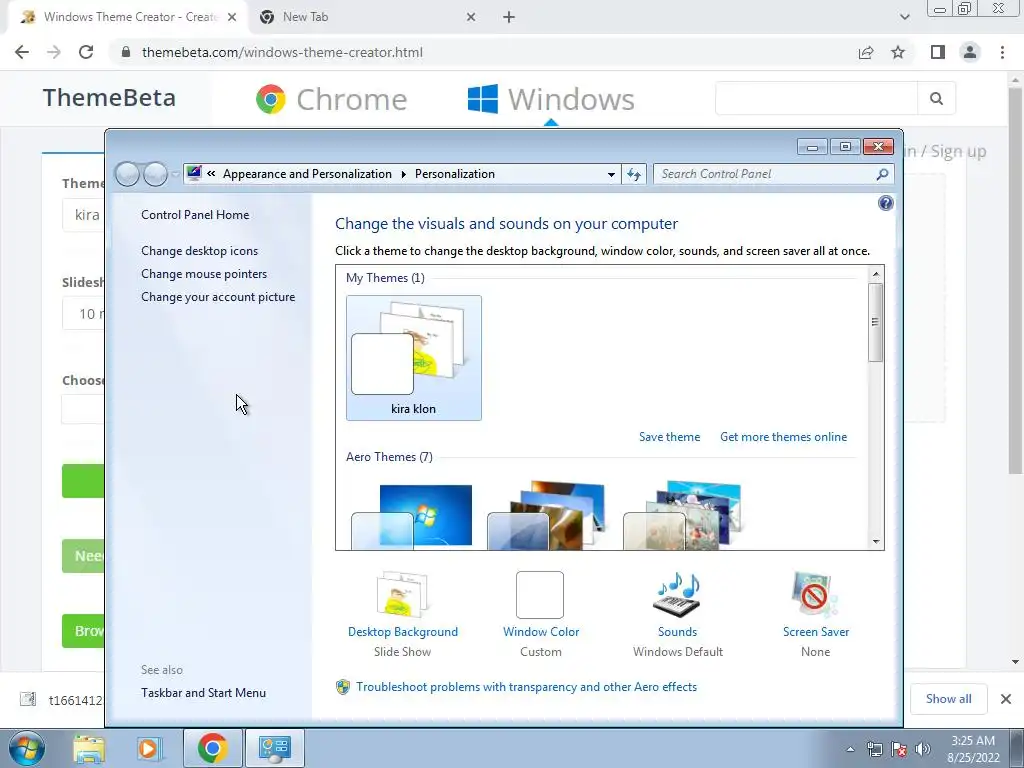Open the Sounds piano icon
The width and height of the screenshot is (1024, 768).
coord(677,595)
